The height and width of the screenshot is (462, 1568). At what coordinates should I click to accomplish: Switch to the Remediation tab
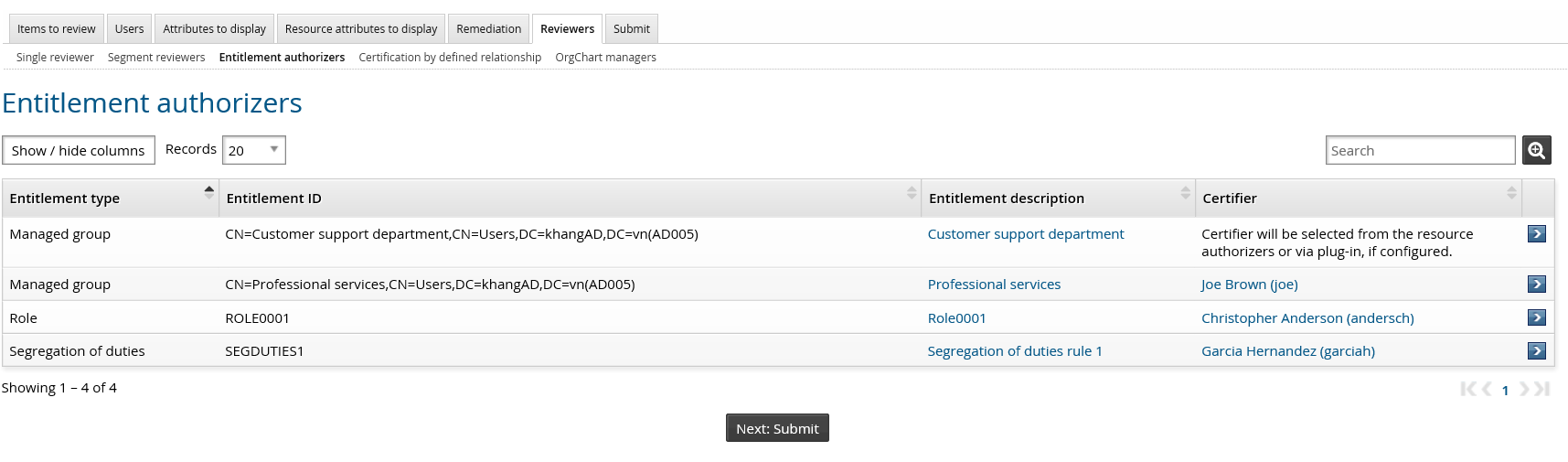488,29
